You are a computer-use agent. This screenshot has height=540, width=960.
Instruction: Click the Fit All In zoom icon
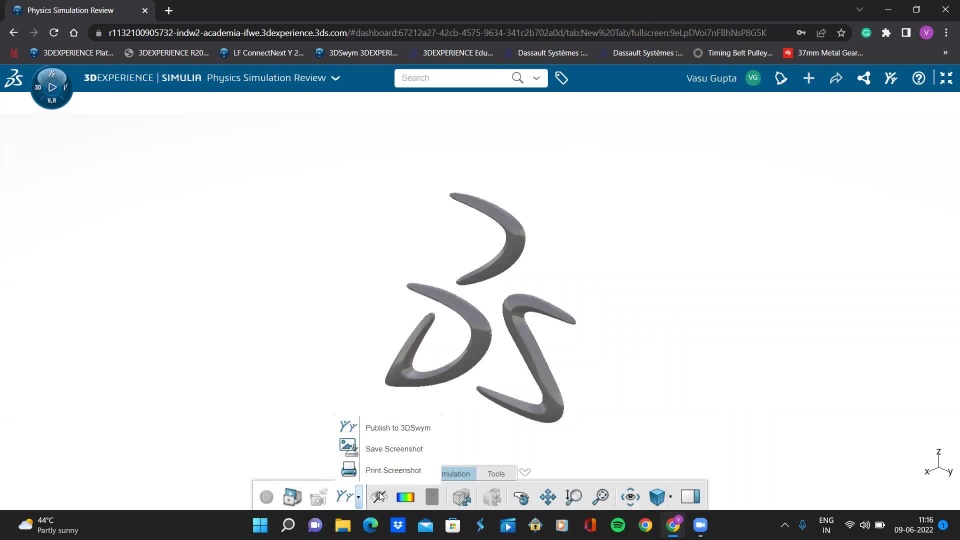click(x=601, y=497)
